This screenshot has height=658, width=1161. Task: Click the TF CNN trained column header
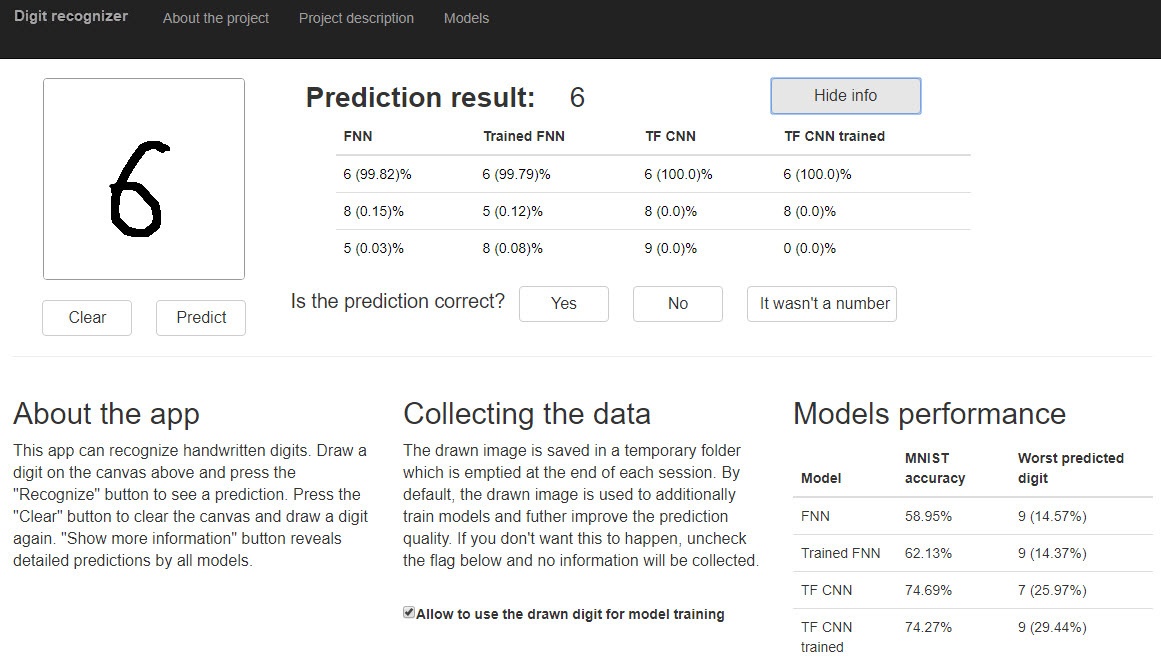[834, 136]
